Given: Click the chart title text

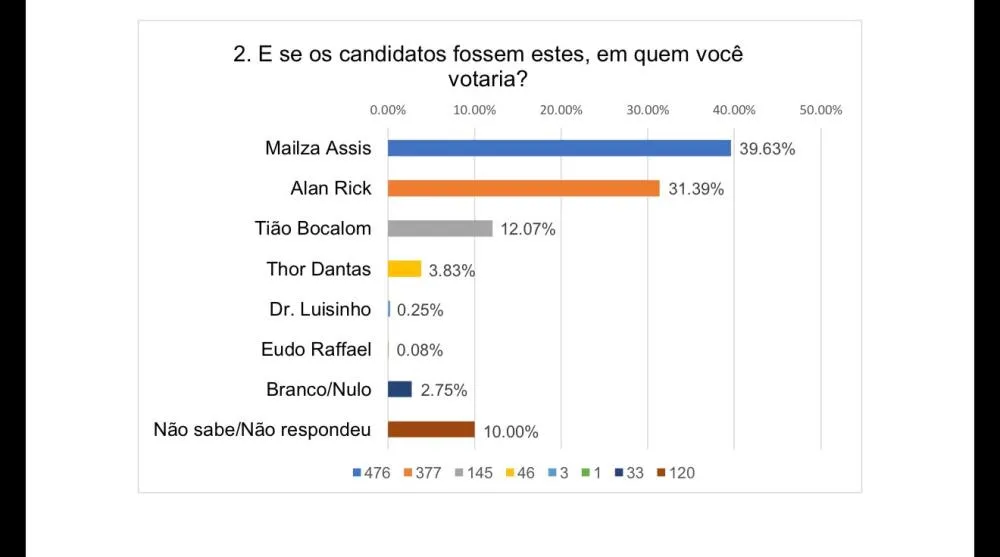Looking at the screenshot, I should pyautogui.click(x=488, y=66).
